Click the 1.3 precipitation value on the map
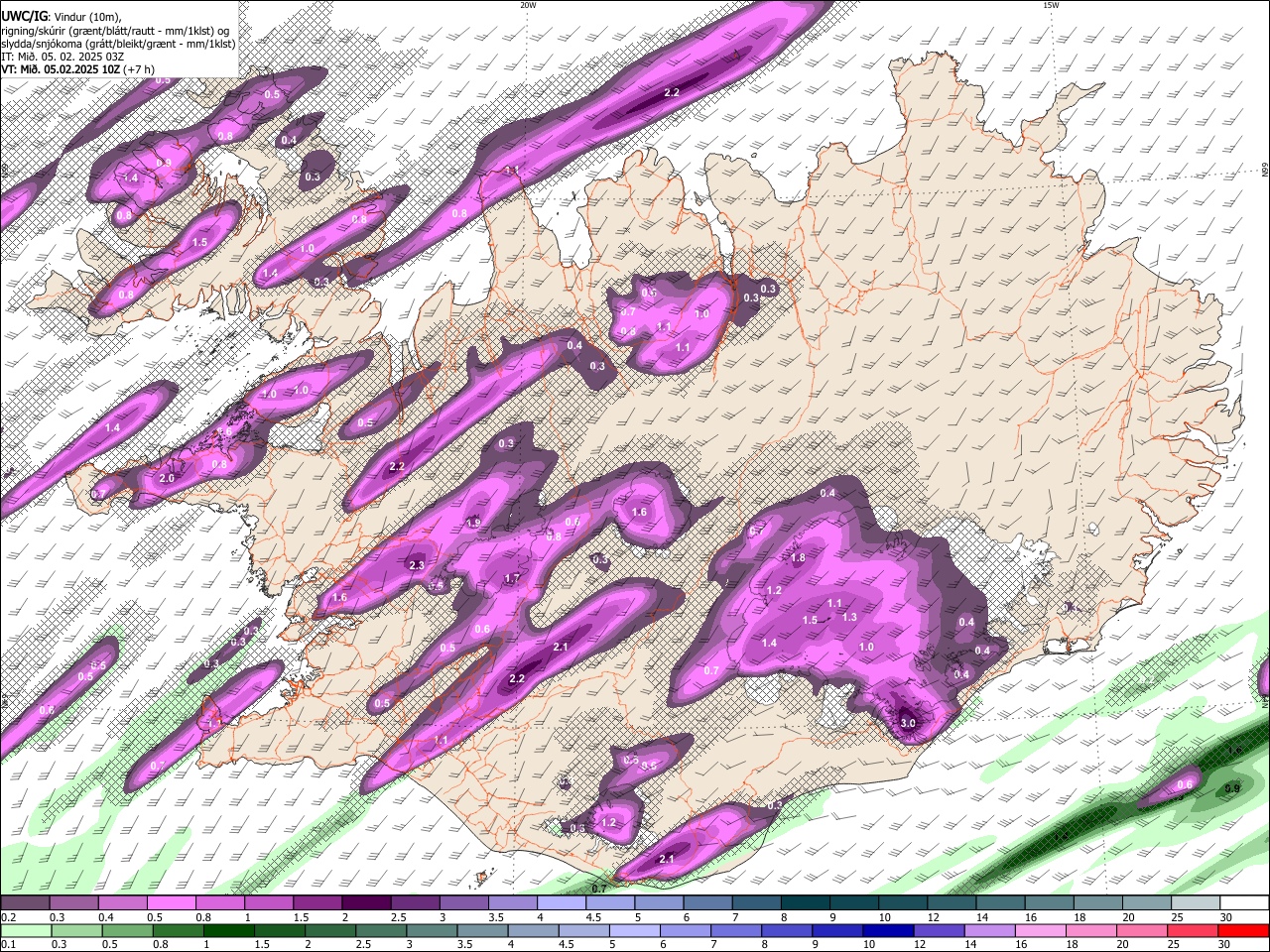This screenshot has width=1270, height=952. tap(849, 617)
